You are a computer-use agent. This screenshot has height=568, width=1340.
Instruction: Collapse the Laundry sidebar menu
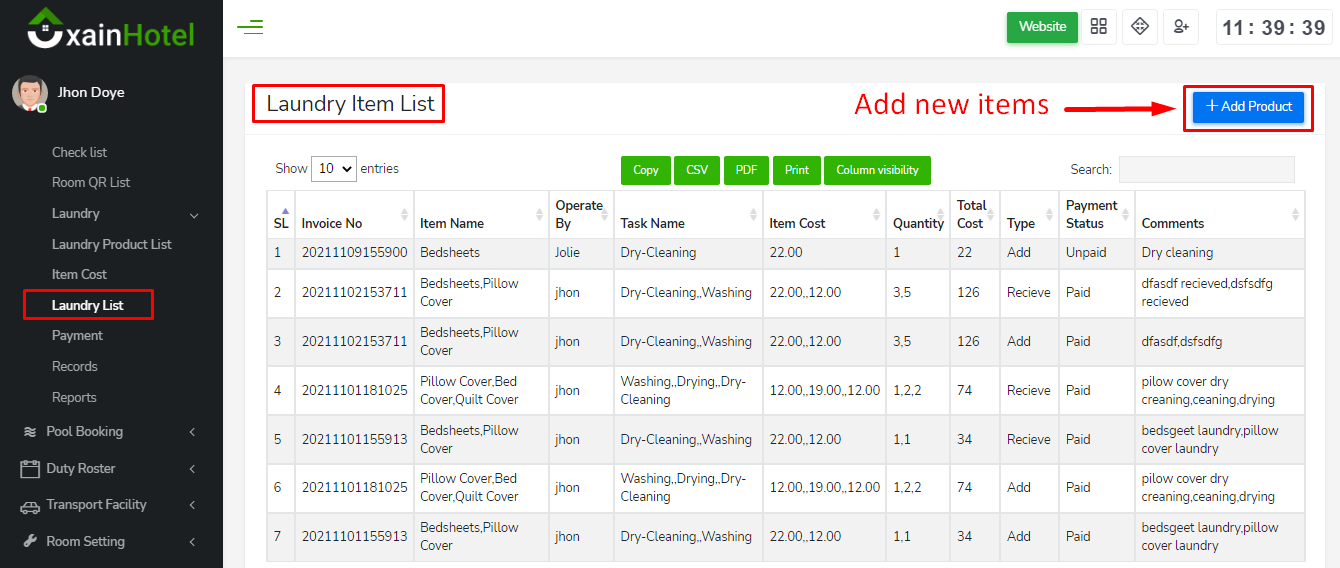click(x=194, y=214)
